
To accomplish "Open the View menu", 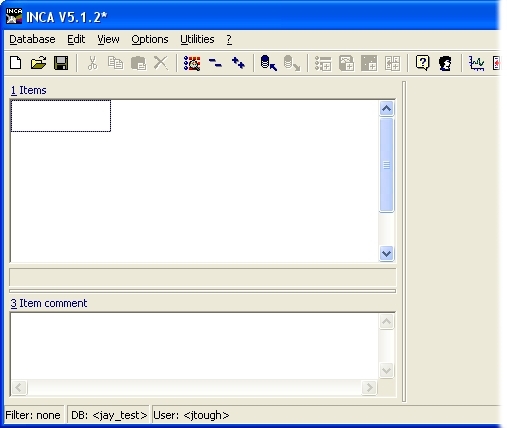I will point(108,39).
